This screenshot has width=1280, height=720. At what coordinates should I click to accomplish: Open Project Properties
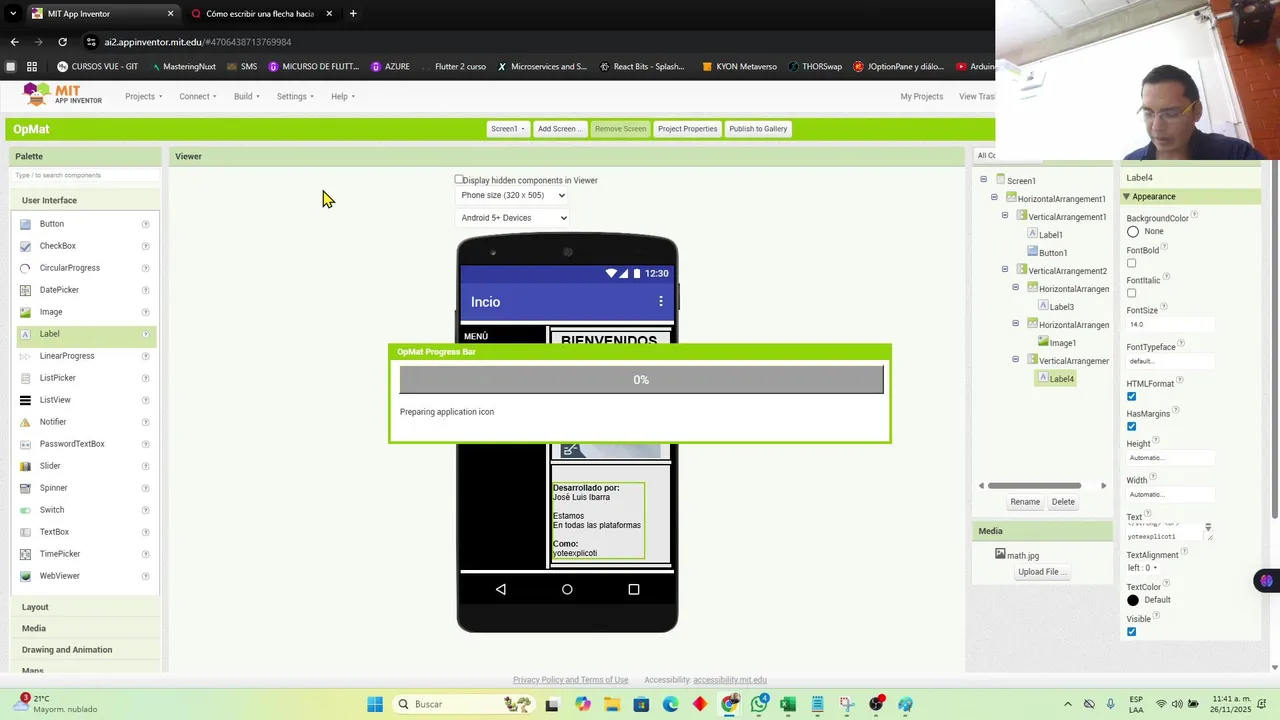[x=687, y=129]
